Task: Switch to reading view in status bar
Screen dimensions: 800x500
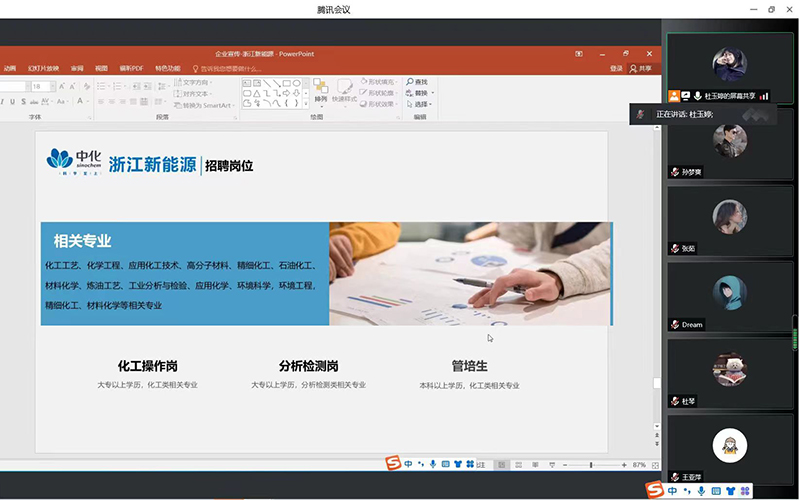Action: (x=535, y=465)
